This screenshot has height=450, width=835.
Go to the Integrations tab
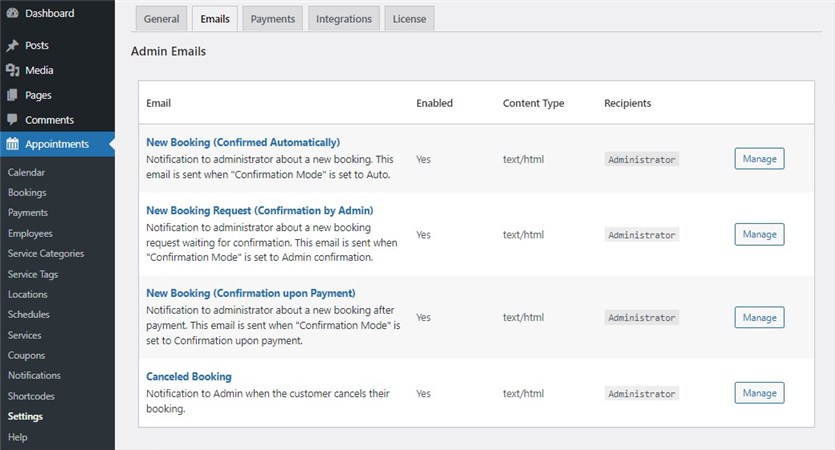pos(344,19)
